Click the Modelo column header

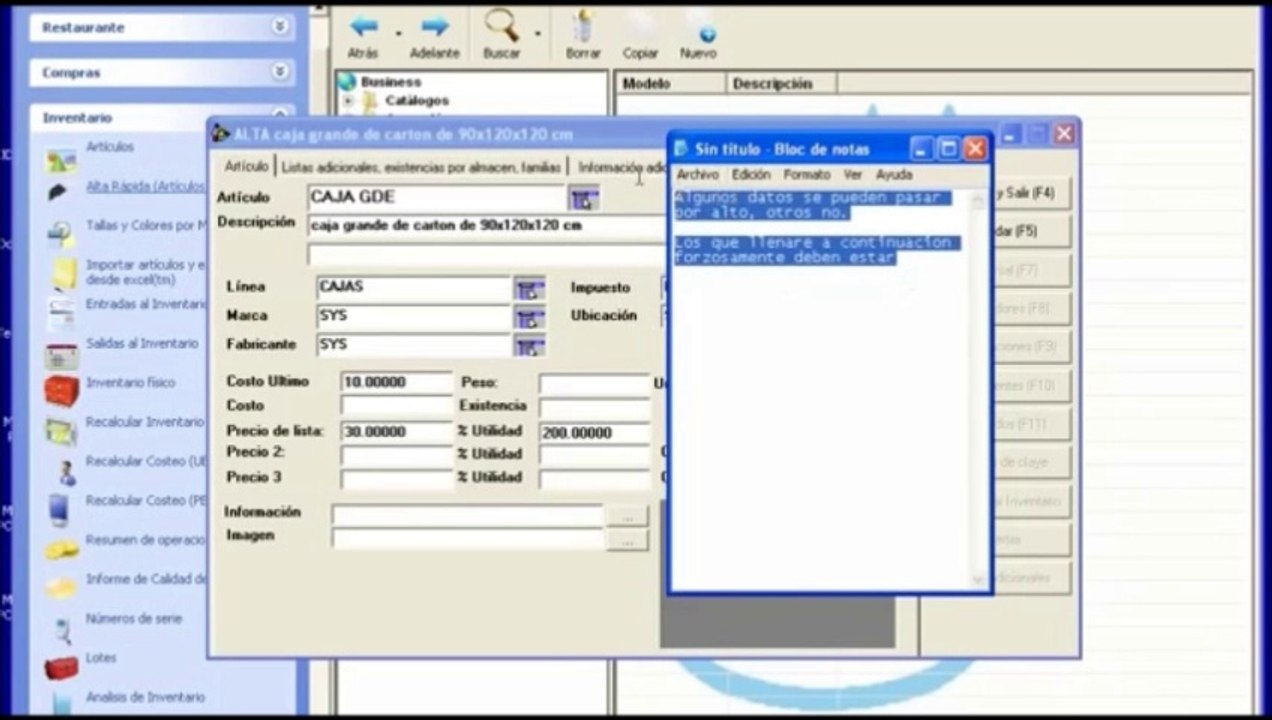point(669,84)
